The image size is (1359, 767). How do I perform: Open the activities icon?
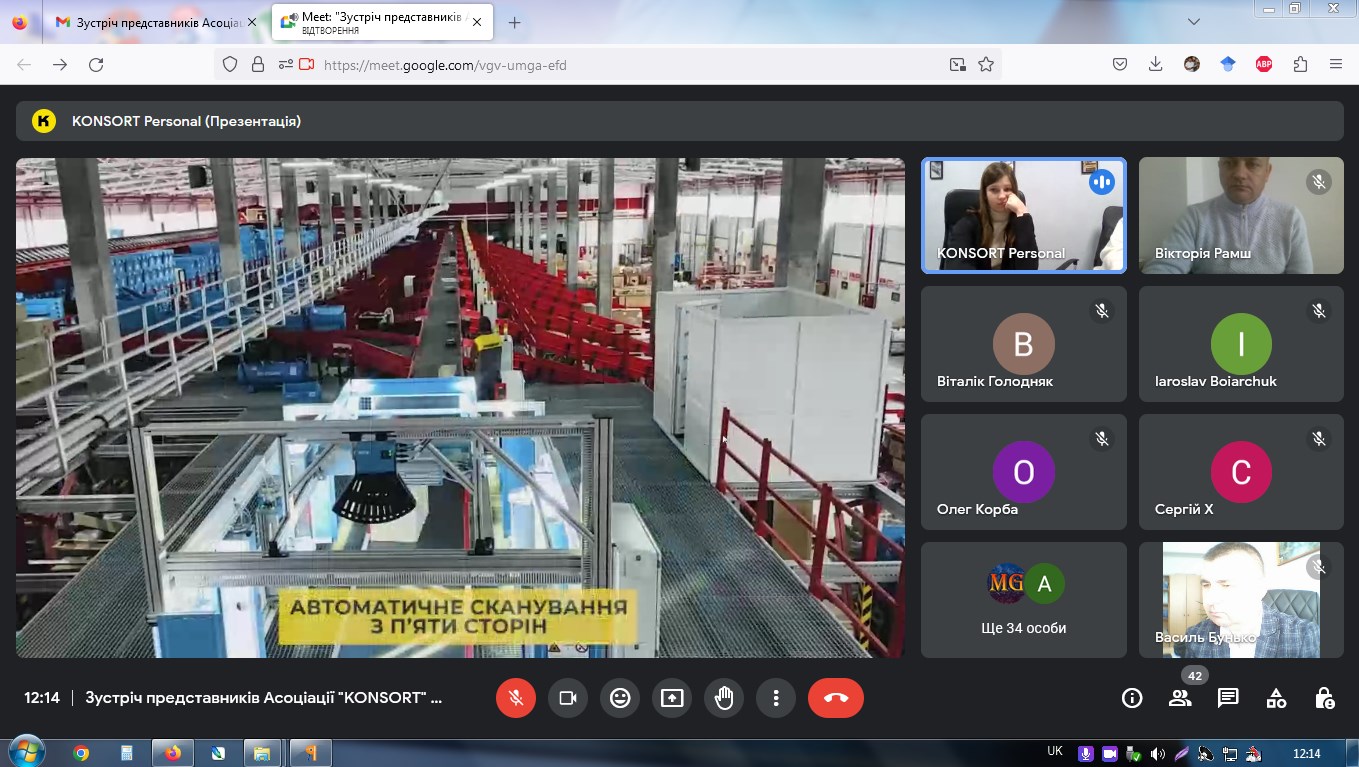pyautogui.click(x=1276, y=698)
